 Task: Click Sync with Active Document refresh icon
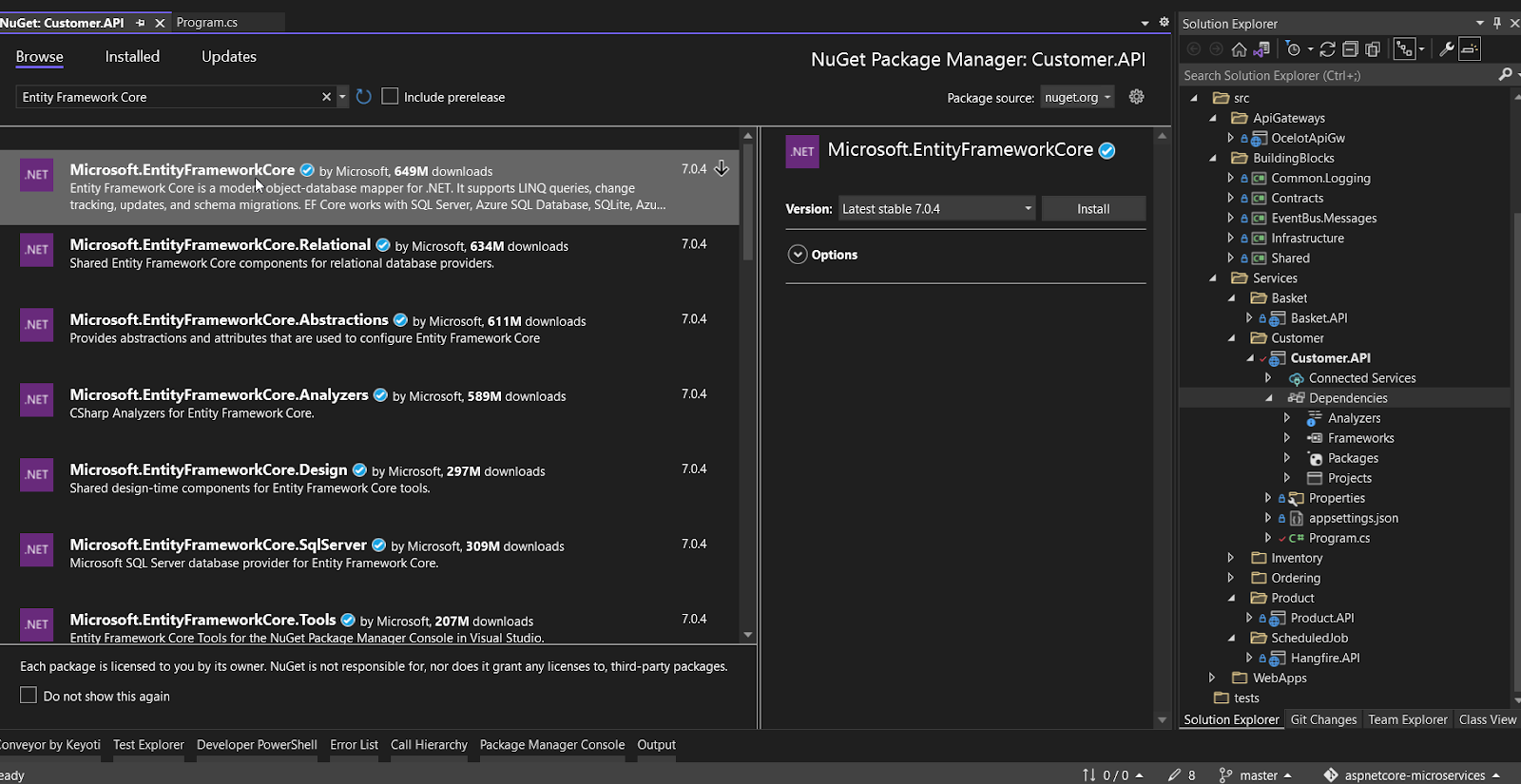coord(1328,49)
